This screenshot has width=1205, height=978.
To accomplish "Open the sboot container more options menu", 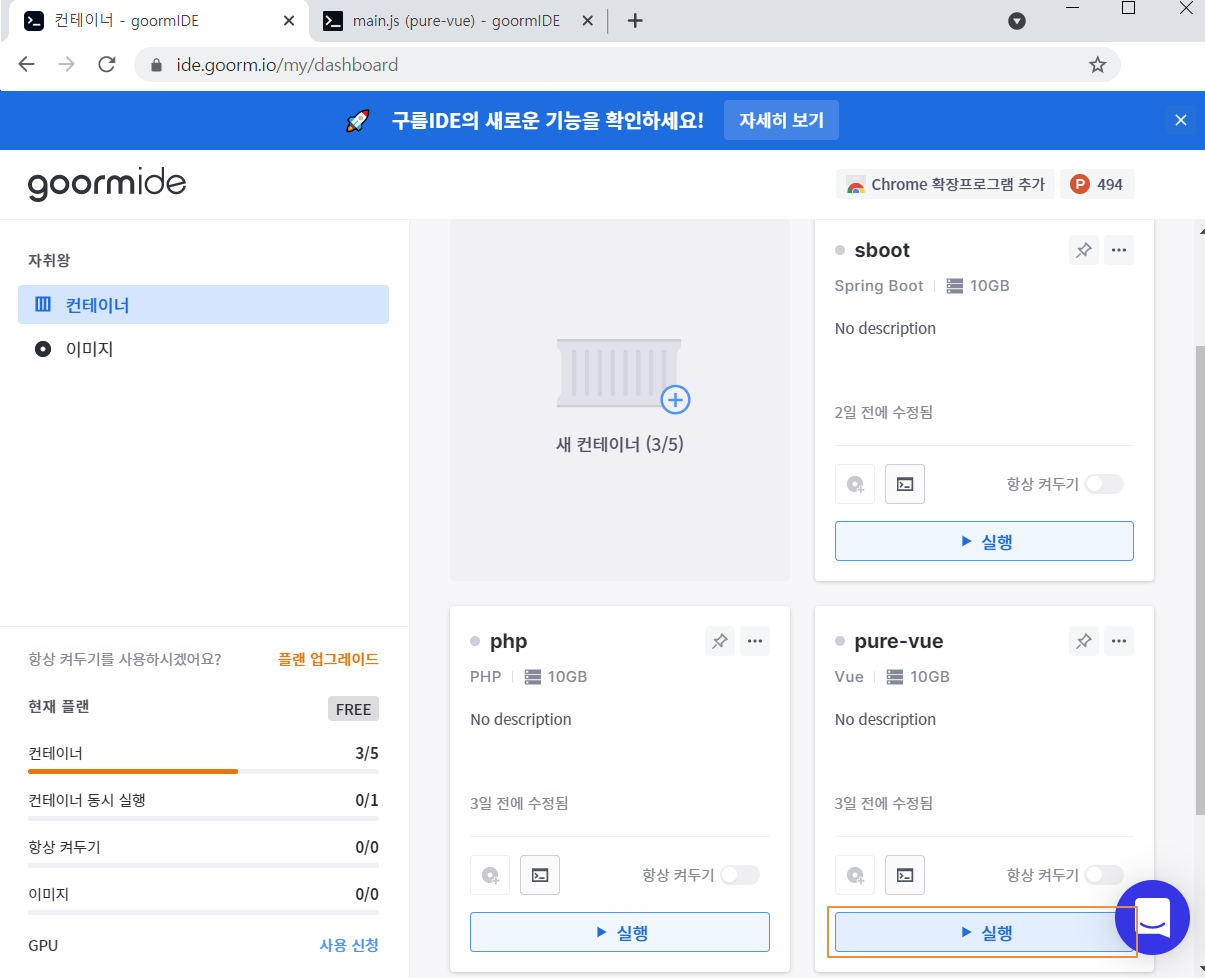I will pos(1119,251).
